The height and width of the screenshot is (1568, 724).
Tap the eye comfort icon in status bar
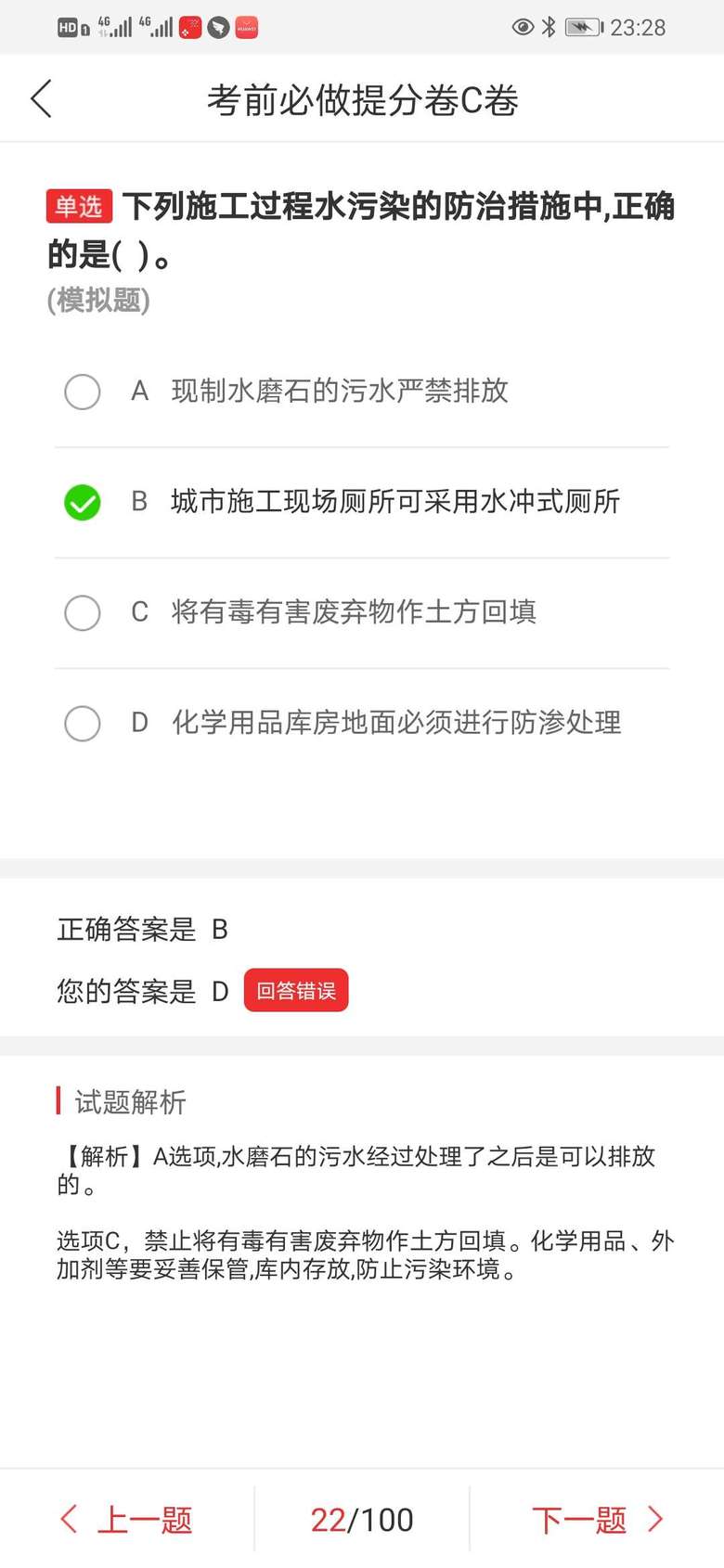[x=523, y=27]
